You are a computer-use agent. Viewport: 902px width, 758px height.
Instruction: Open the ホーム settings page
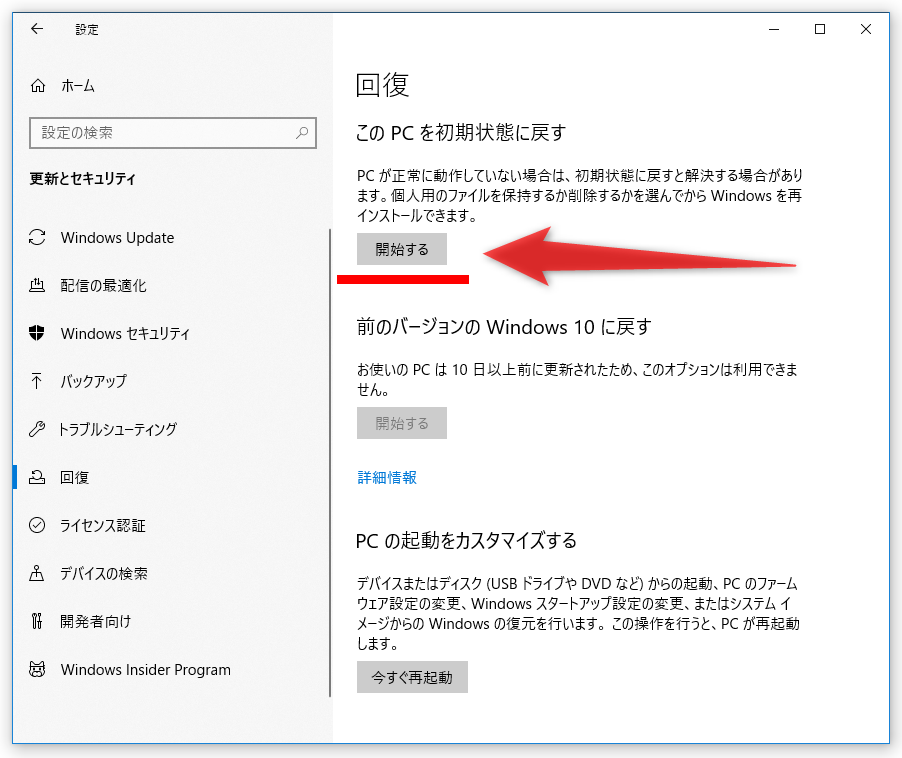click(78, 86)
